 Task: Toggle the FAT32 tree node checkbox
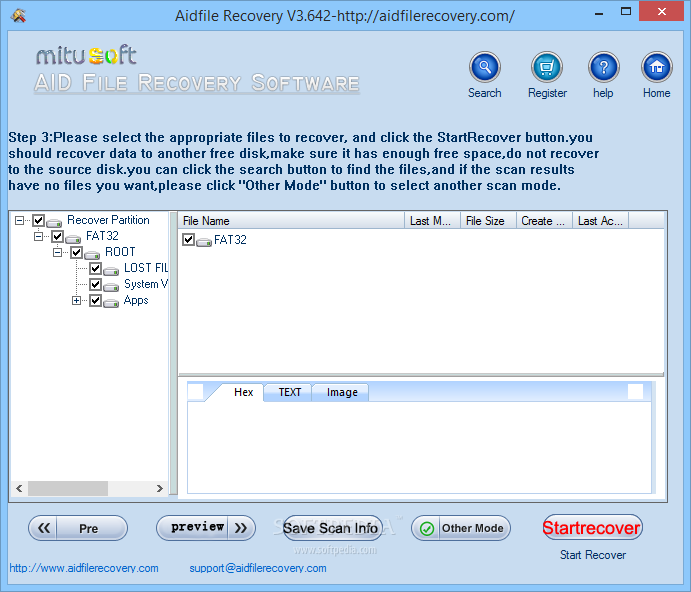57,236
